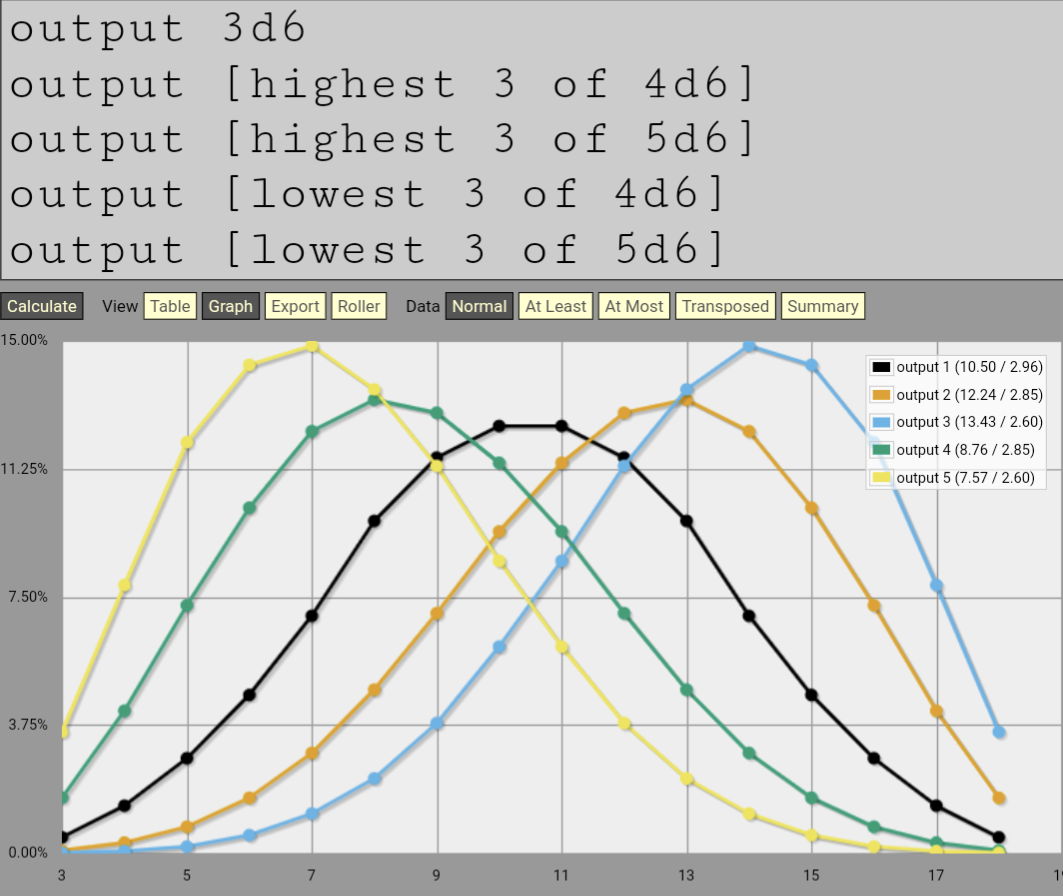Switch data mode to At Most
The image size is (1063, 896).
pos(634,306)
